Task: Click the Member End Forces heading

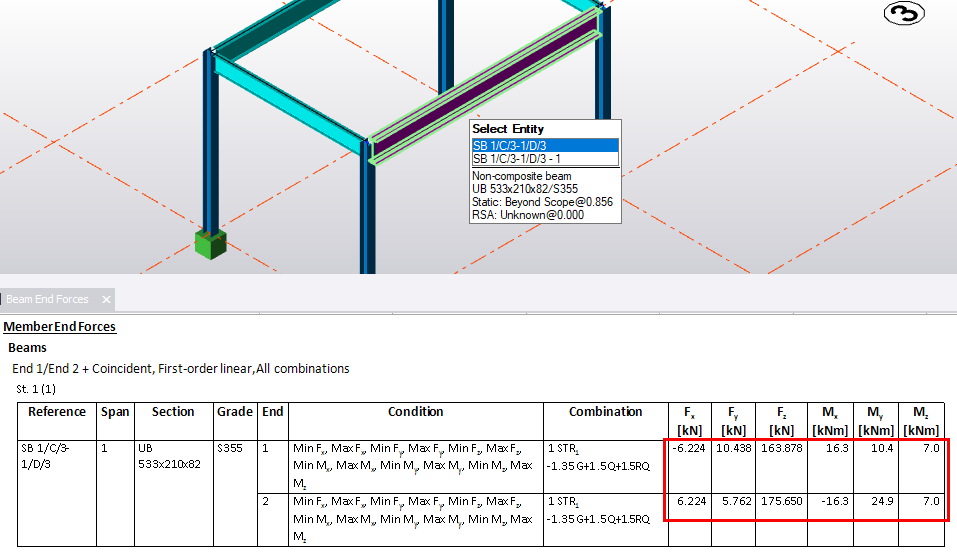Action: [59, 327]
